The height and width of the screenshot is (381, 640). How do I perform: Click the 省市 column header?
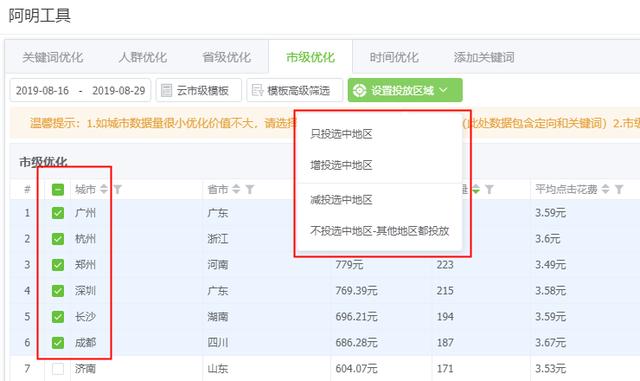[218, 189]
